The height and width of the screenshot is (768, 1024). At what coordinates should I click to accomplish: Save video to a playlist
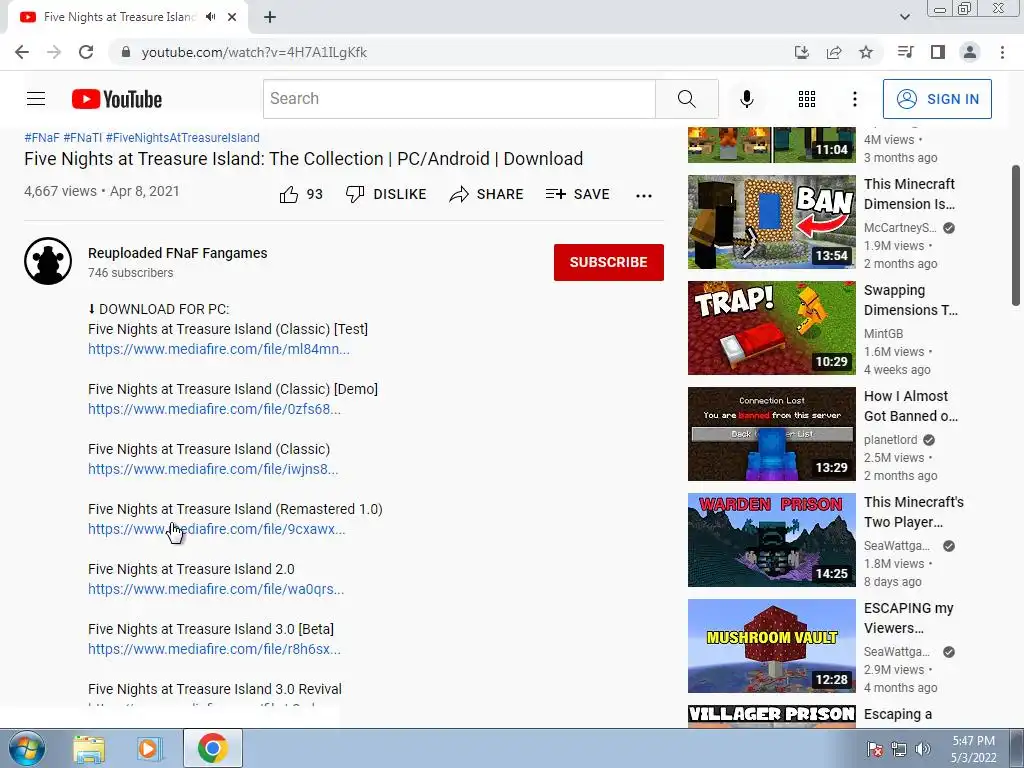tap(577, 194)
